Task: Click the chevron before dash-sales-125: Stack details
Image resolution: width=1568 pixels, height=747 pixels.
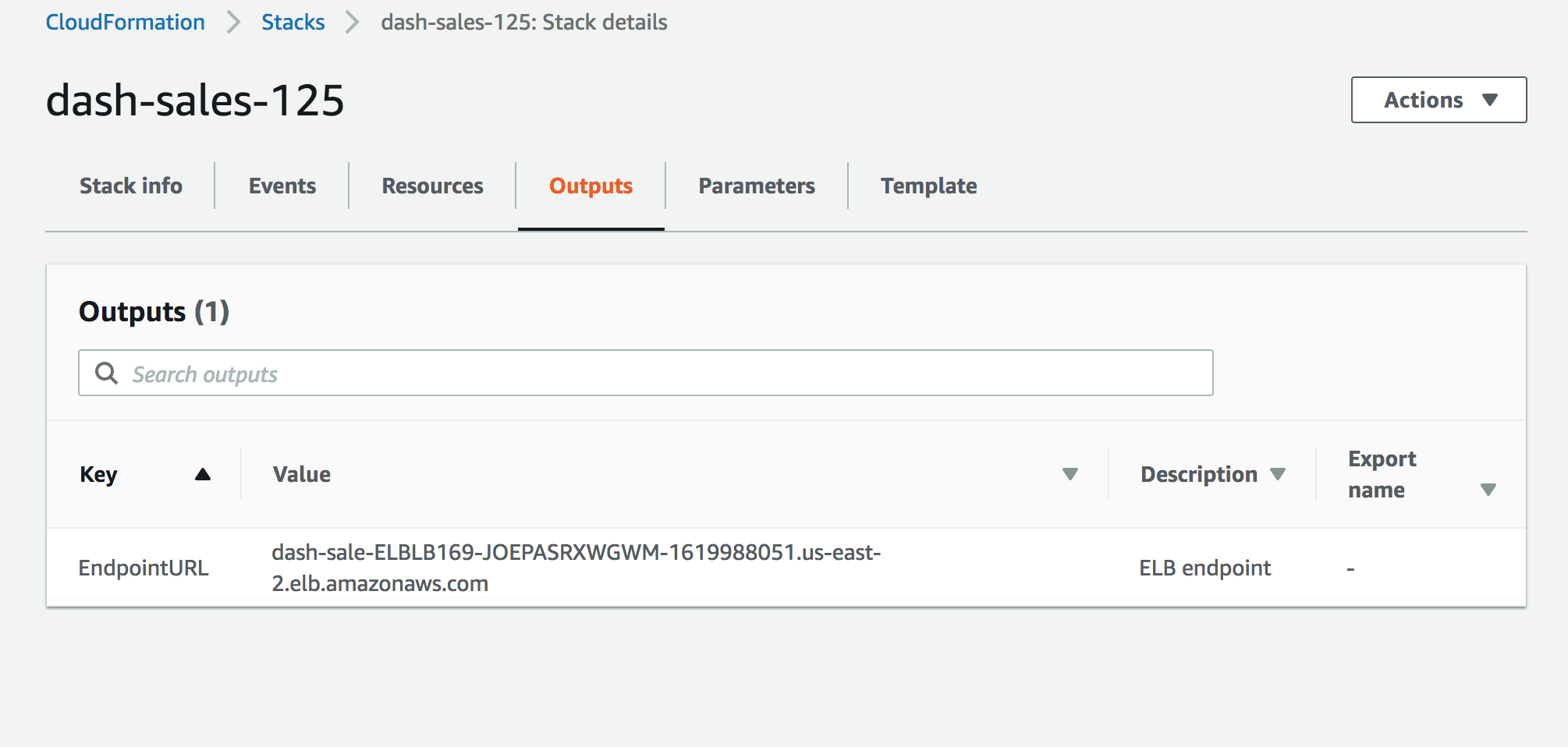Action: click(x=351, y=23)
